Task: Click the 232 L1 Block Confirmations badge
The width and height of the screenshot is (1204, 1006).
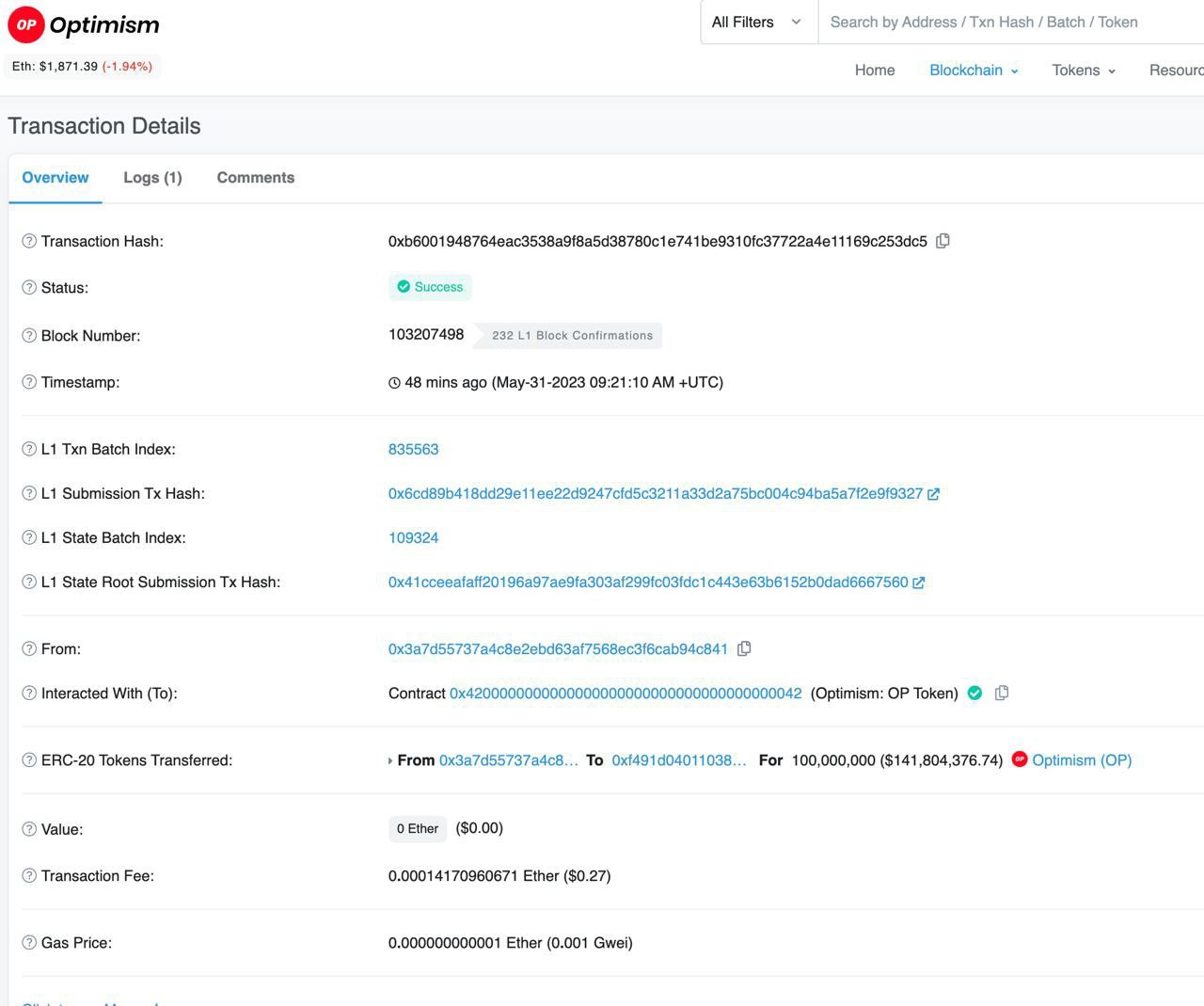Action: pos(567,335)
